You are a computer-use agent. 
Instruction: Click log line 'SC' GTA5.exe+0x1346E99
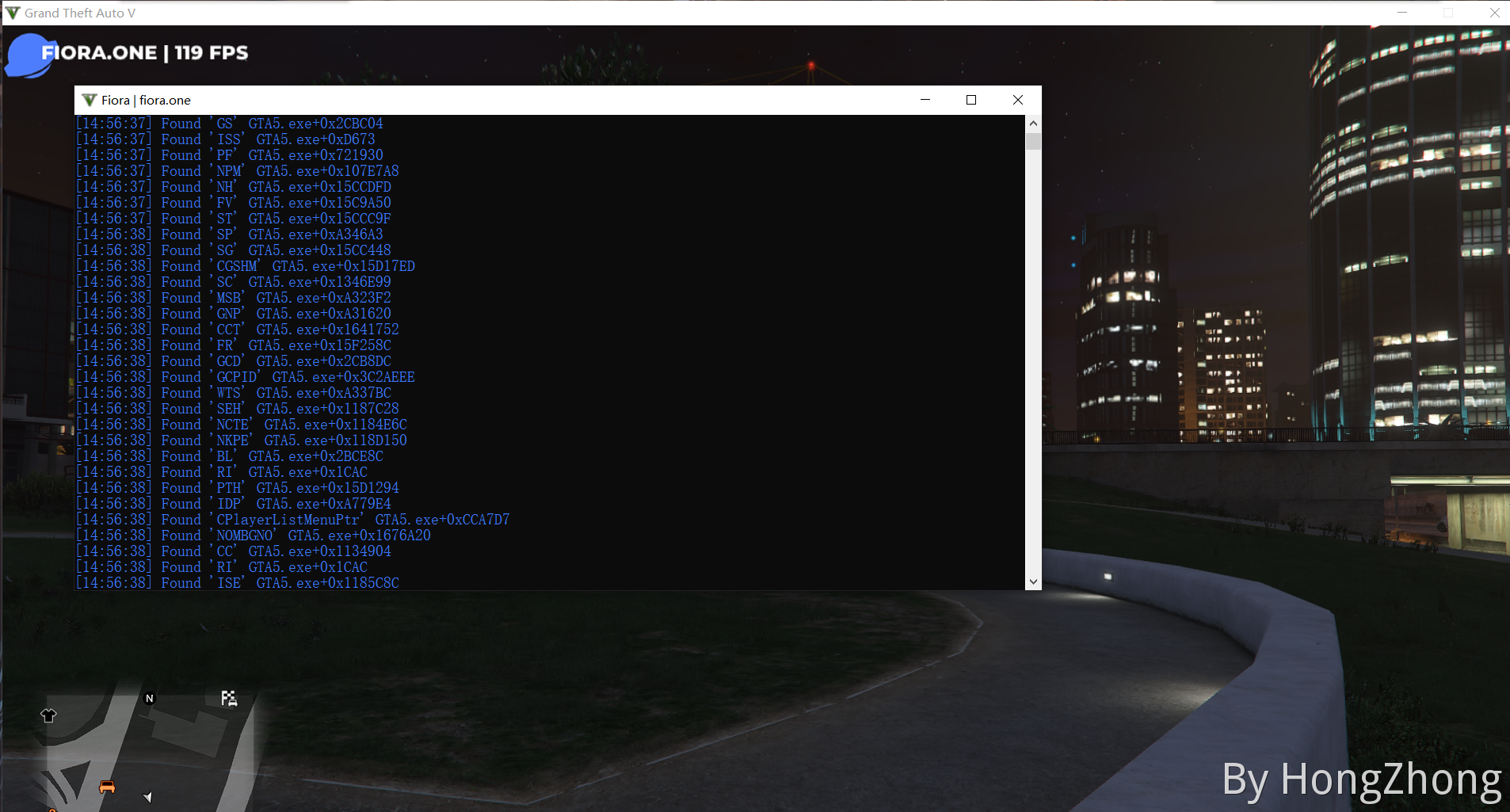click(x=234, y=282)
